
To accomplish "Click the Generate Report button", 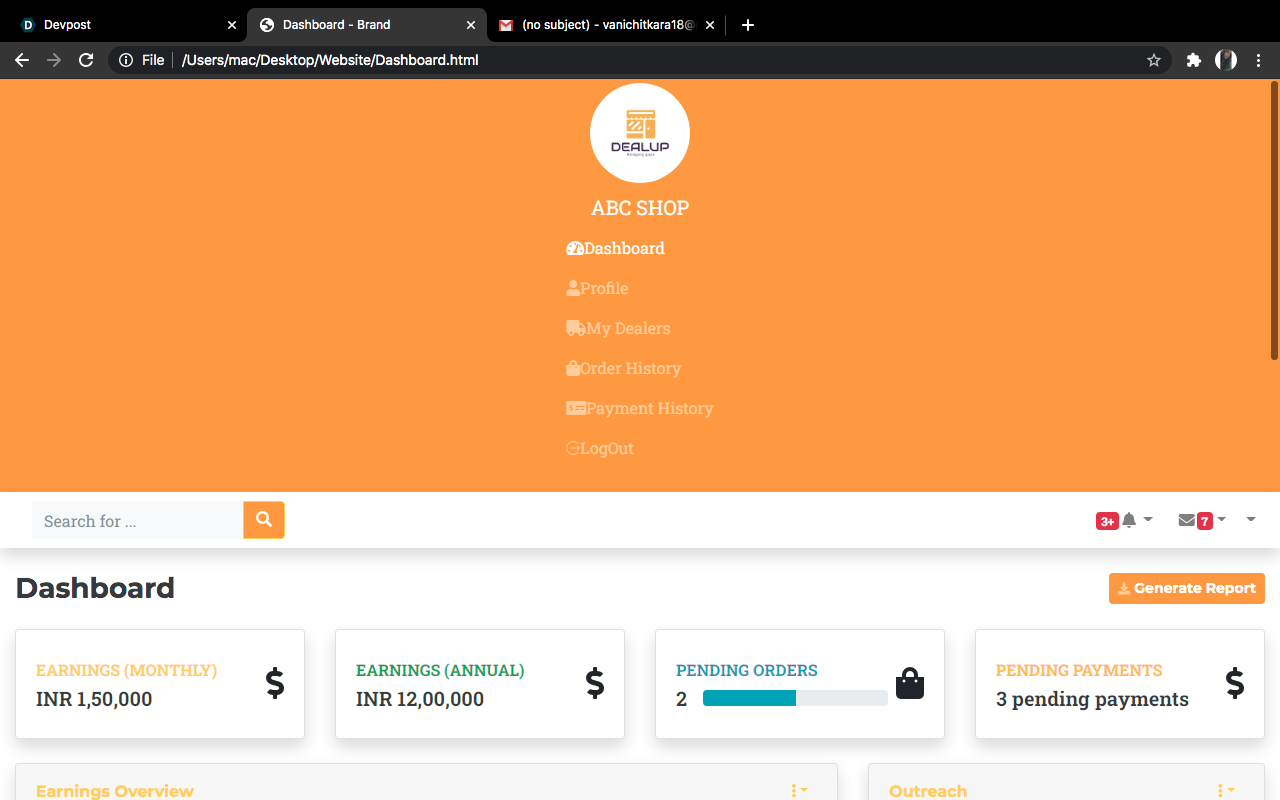I will click(1186, 588).
